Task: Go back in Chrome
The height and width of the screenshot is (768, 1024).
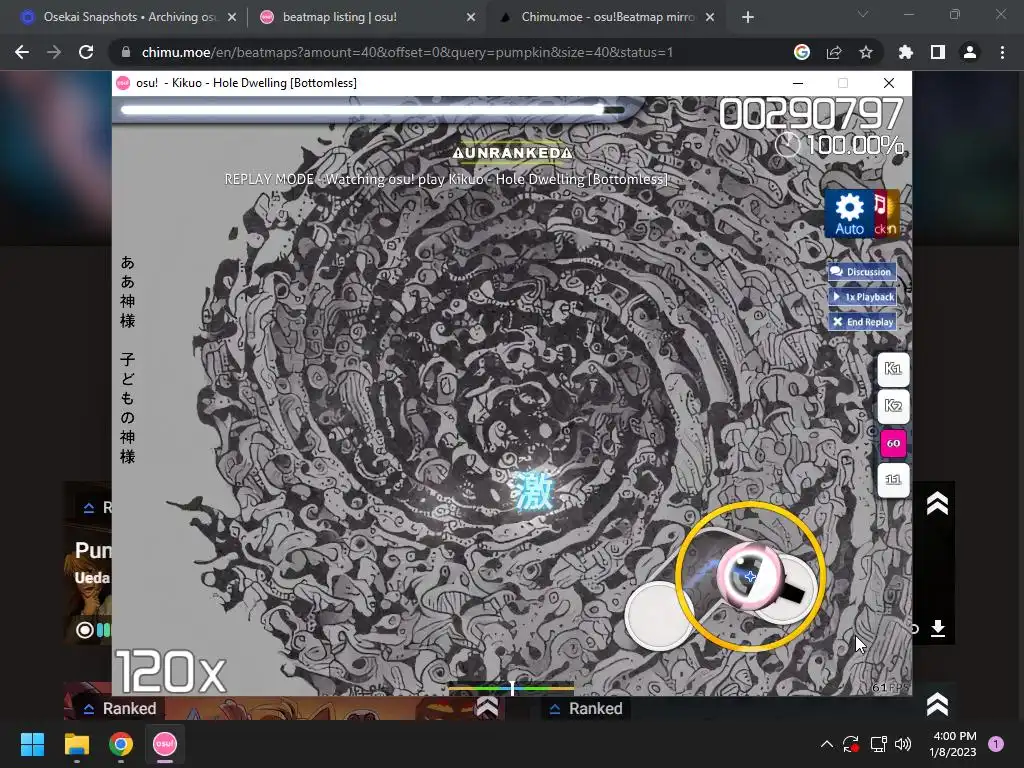Action: pos(22,52)
